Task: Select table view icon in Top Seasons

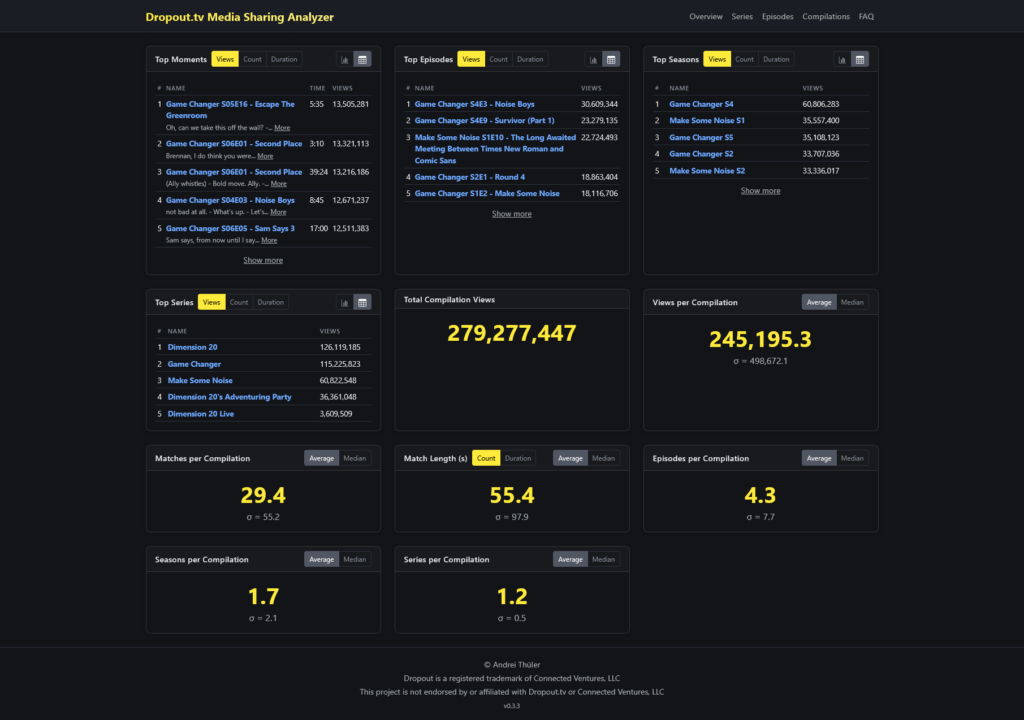Action: point(860,60)
